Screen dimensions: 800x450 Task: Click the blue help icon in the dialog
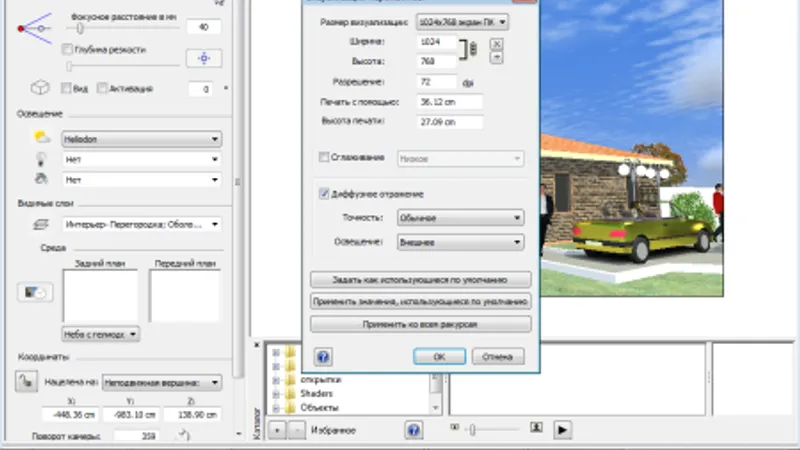point(323,357)
